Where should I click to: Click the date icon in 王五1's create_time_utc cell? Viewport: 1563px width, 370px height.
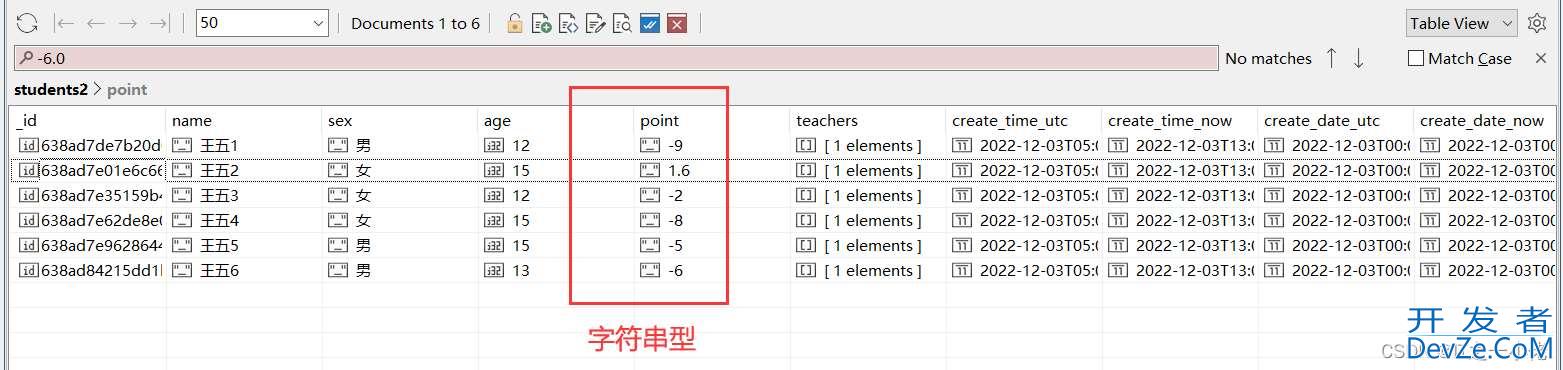[x=962, y=146]
